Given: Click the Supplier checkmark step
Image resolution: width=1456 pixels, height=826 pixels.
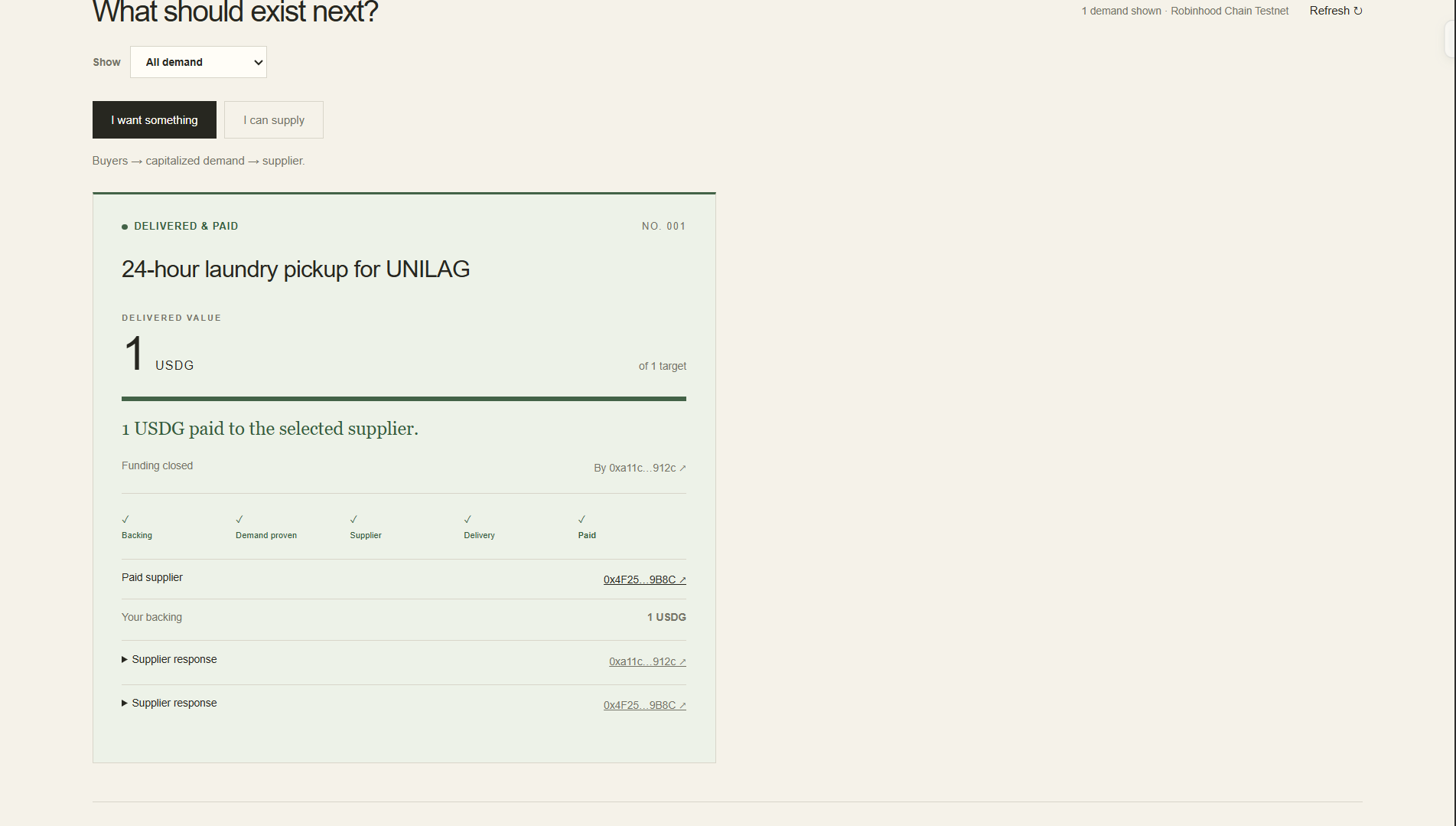Looking at the screenshot, I should tap(366, 527).
